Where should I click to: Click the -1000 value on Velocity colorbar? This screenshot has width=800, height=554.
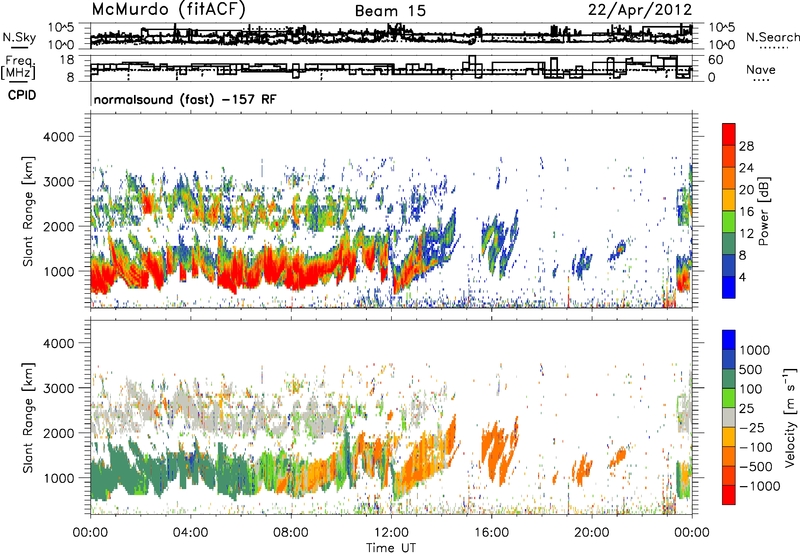click(759, 486)
